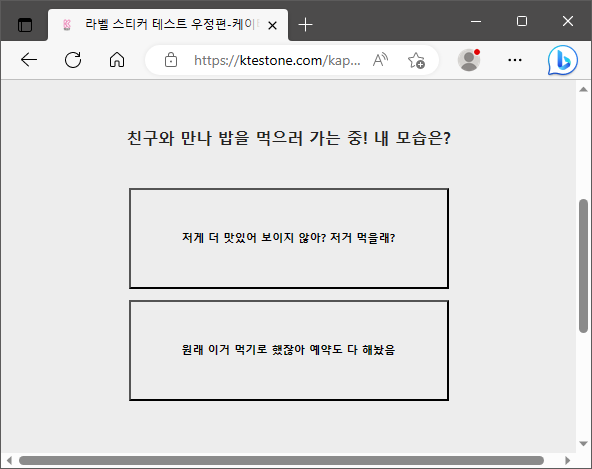Open the tab actions menu icon
This screenshot has width=592, height=469.
(x=25, y=25)
